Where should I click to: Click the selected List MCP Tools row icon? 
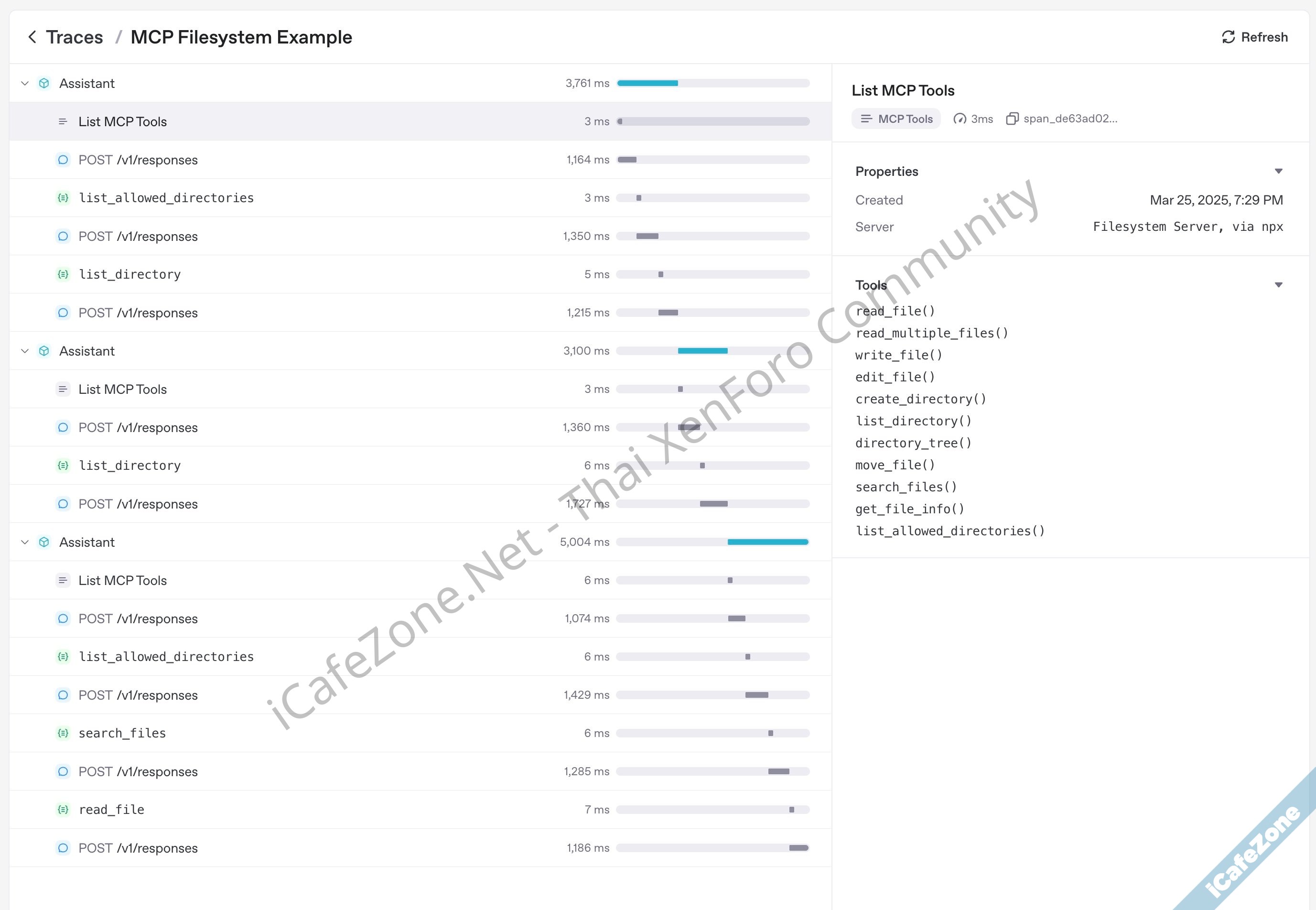point(63,121)
